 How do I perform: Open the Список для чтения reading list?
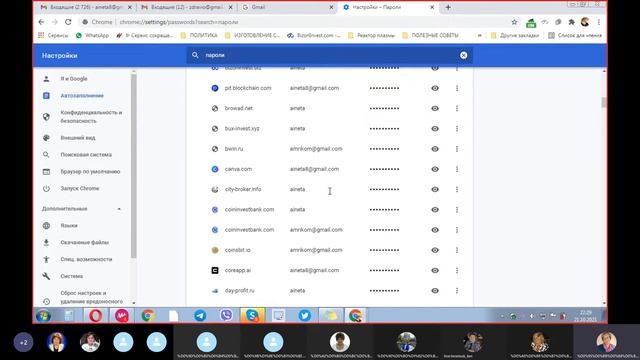point(575,36)
